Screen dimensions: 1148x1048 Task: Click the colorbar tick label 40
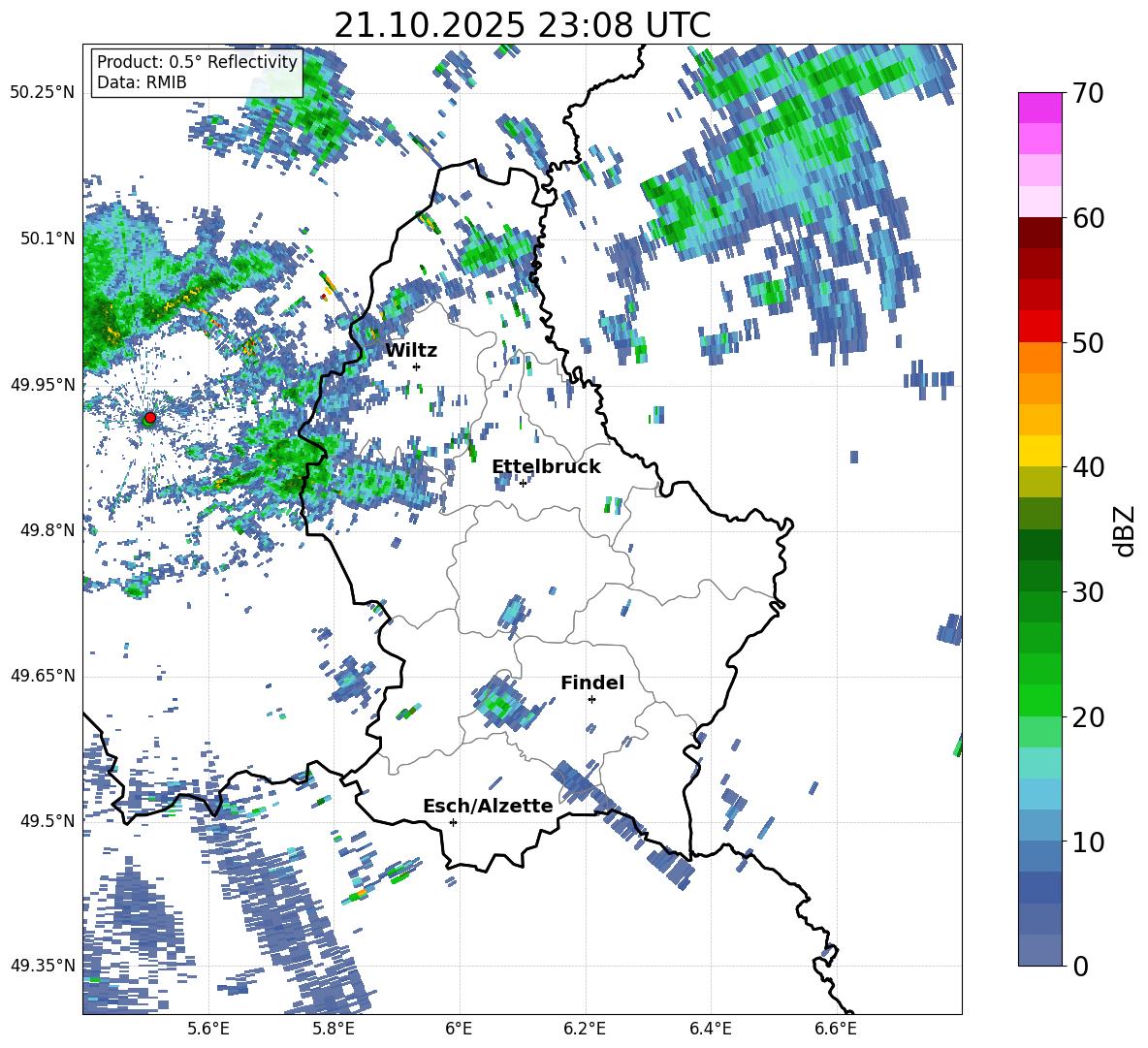tap(1088, 467)
